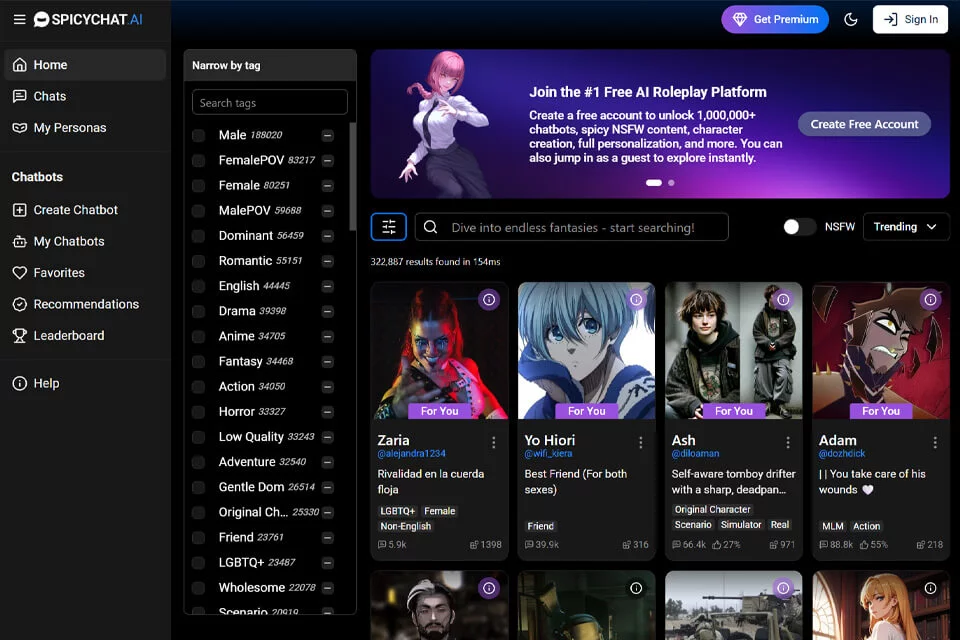960x640 pixels.
Task: Check the English tag checkbox
Action: coord(198,286)
